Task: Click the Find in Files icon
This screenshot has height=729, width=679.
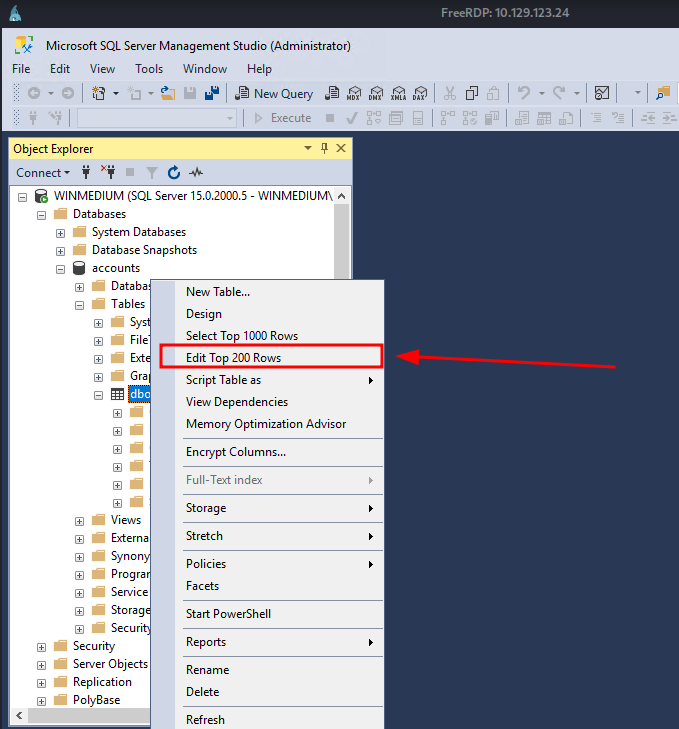Action: [663, 93]
